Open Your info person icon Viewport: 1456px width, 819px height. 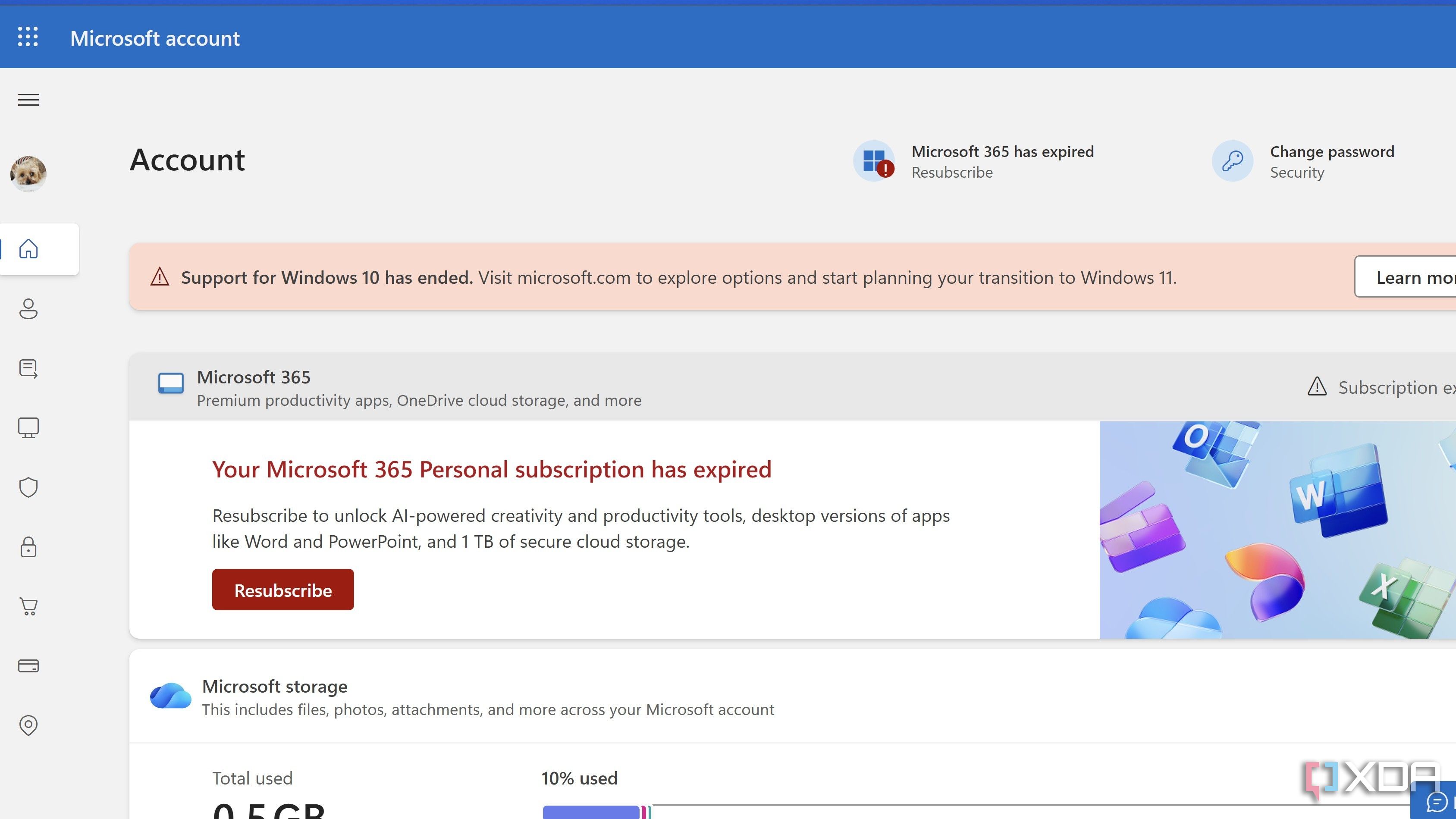click(x=28, y=309)
